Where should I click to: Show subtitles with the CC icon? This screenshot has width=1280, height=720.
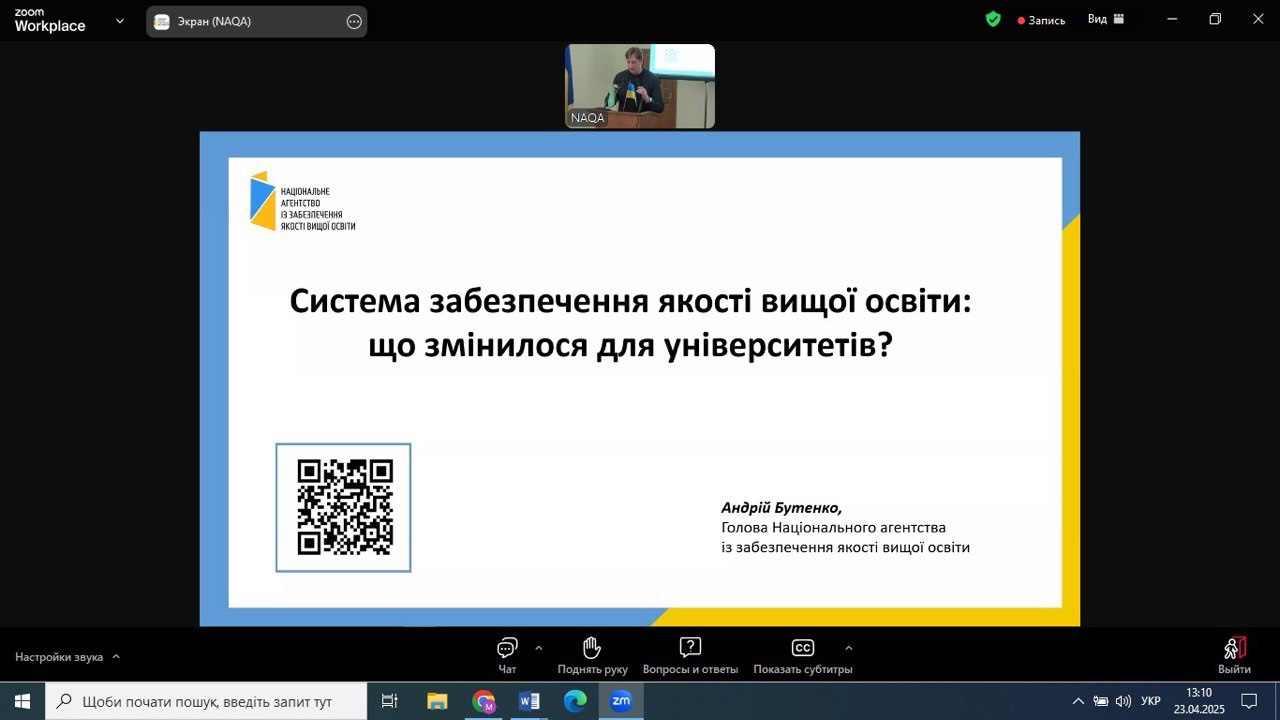pyautogui.click(x=802, y=654)
